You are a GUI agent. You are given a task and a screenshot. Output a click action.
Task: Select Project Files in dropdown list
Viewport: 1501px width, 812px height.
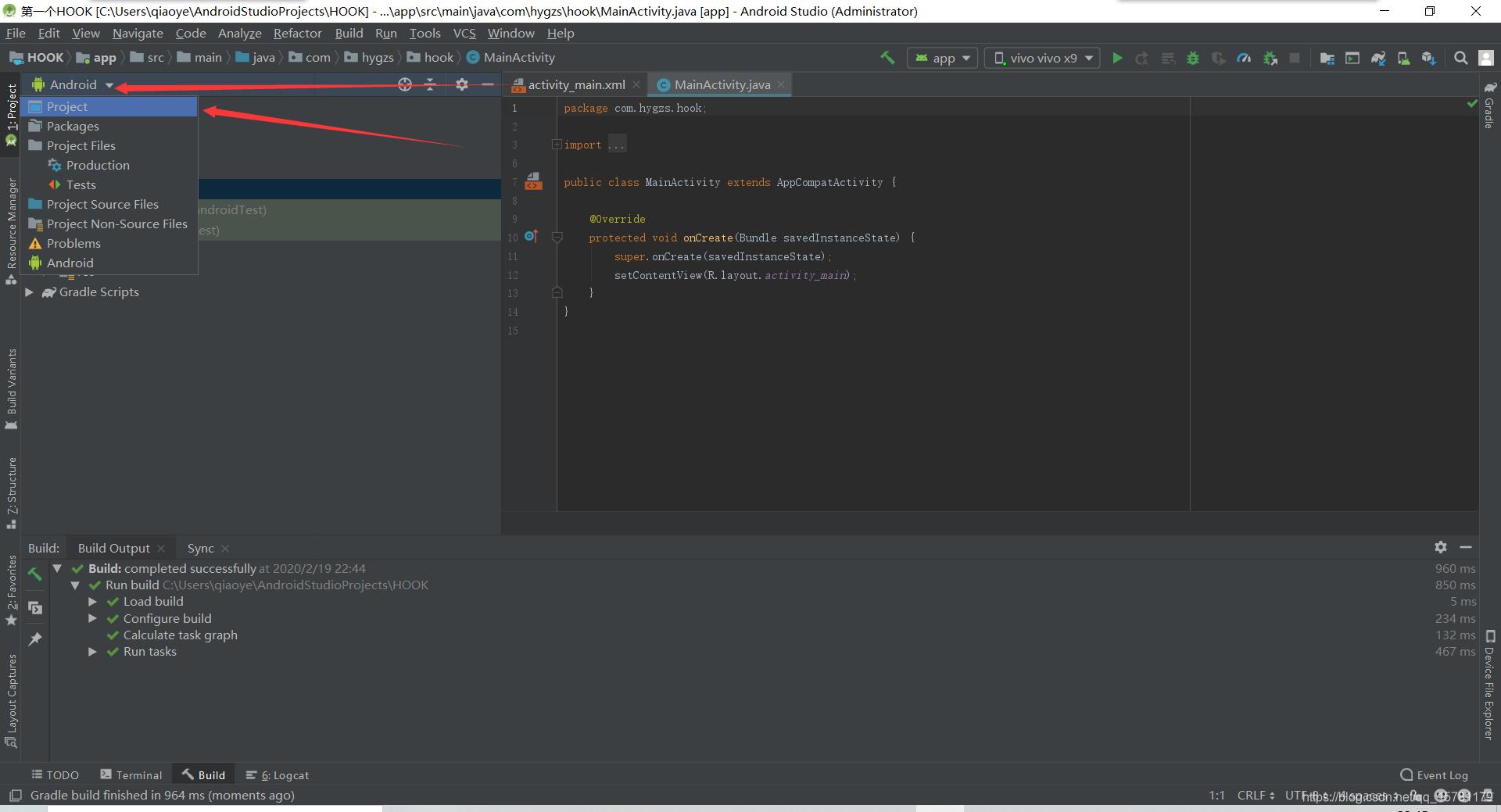pos(109,146)
